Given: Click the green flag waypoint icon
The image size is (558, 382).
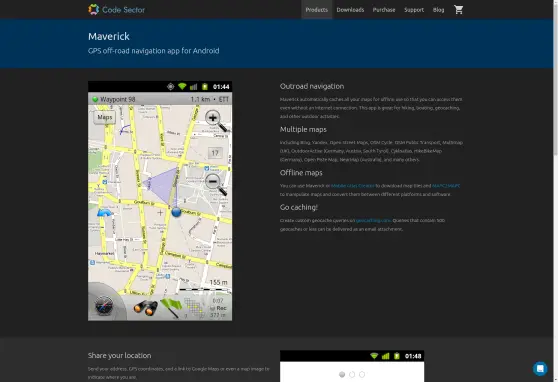Looking at the screenshot, I should tap(172, 307).
